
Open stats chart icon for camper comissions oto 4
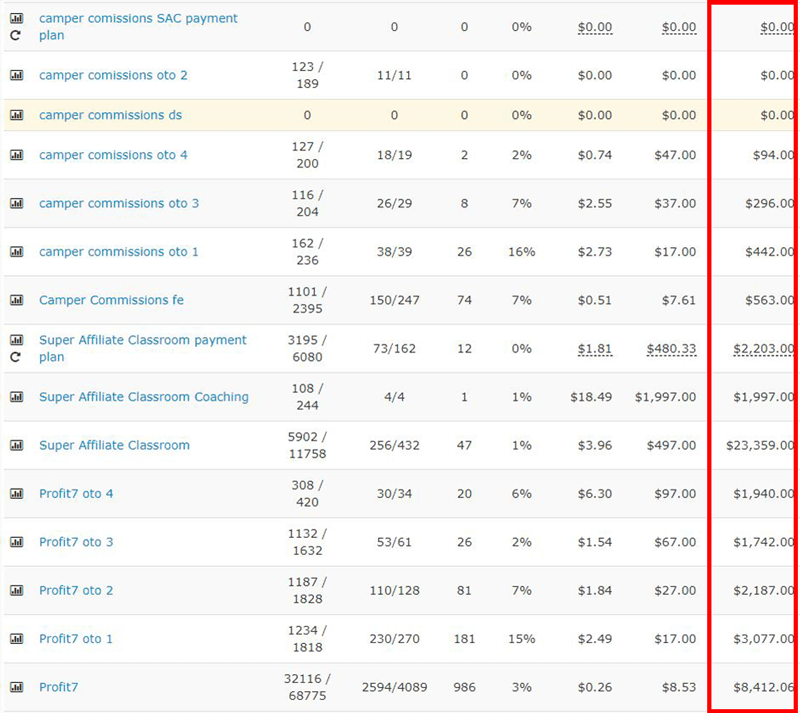(x=16, y=155)
